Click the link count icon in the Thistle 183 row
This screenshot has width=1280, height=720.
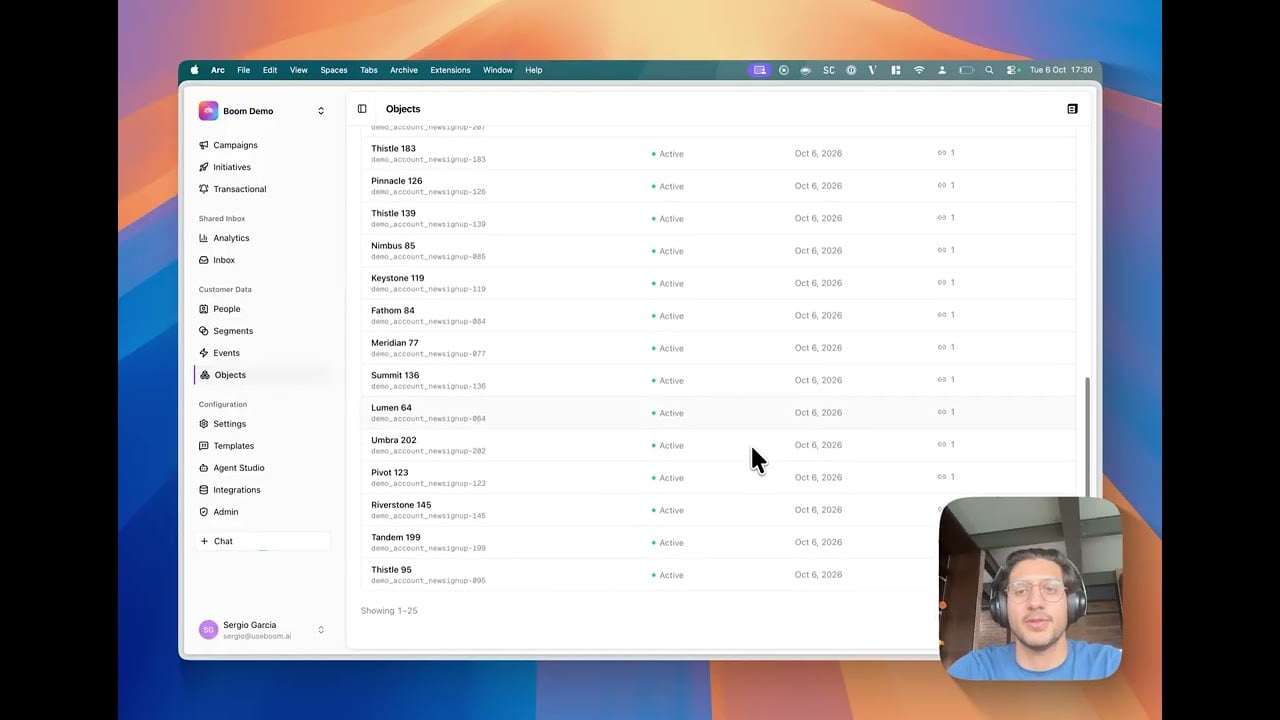[x=942, y=153]
